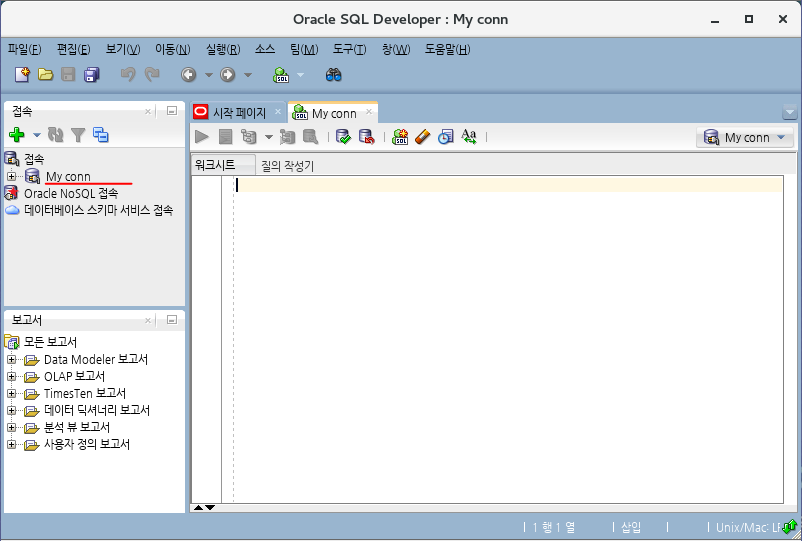802x541 pixels.
Task: Click the Schema Browser icon in connections panel
Action: pos(101,135)
